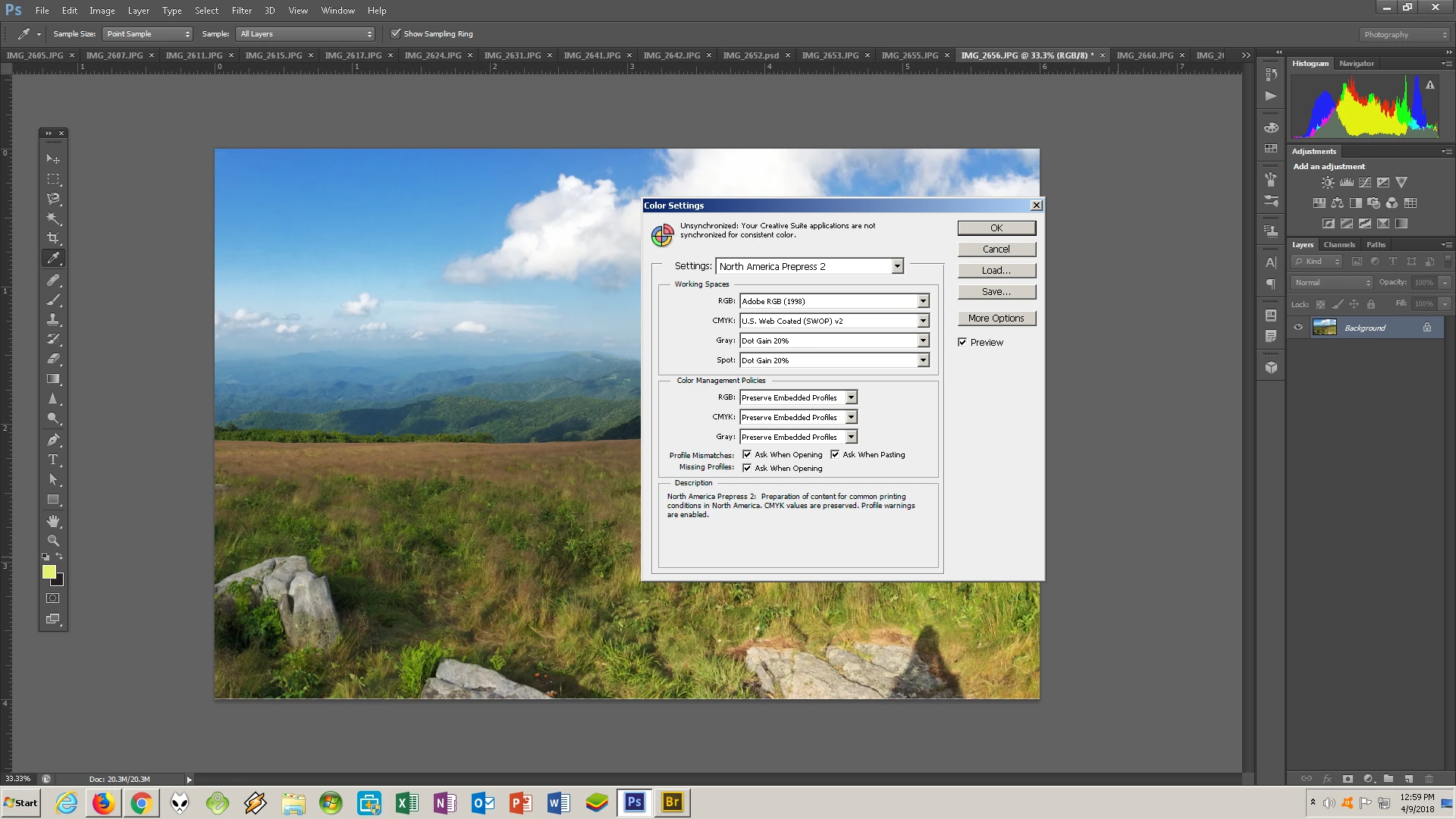Add a Brightness/Contrast adjustment
Screen dimensions: 1456x819
pos(1327,183)
